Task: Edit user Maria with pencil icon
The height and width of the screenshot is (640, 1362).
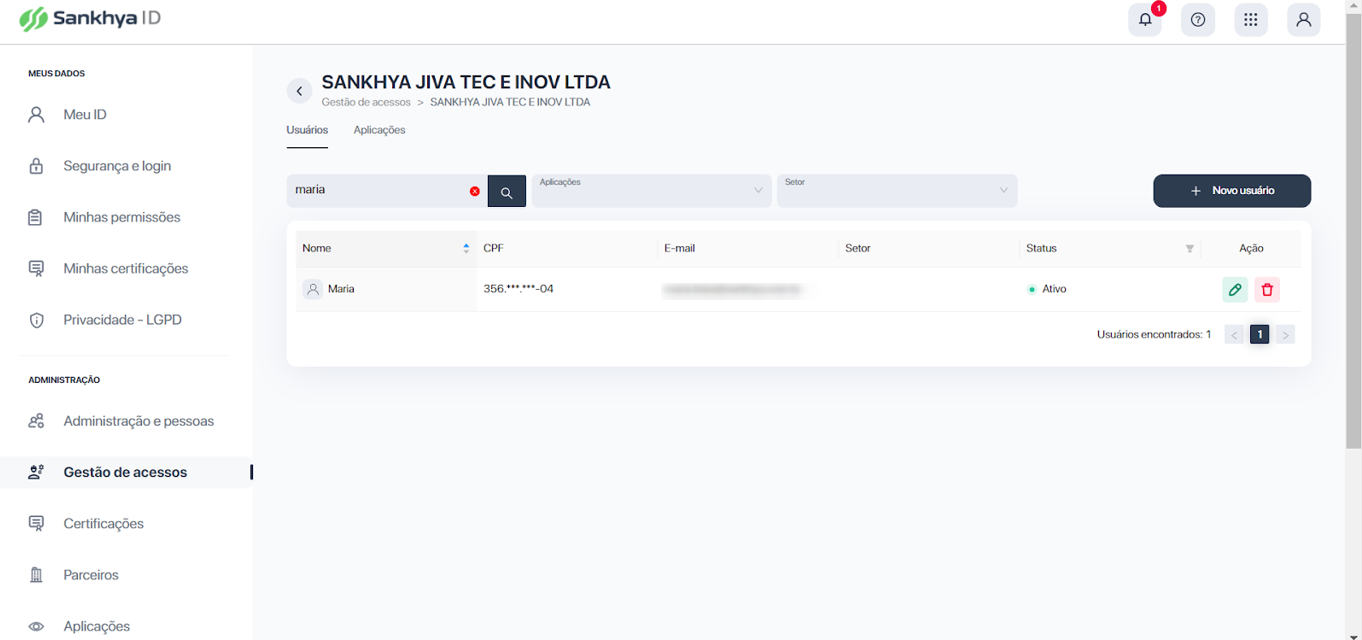Action: coord(1235,289)
